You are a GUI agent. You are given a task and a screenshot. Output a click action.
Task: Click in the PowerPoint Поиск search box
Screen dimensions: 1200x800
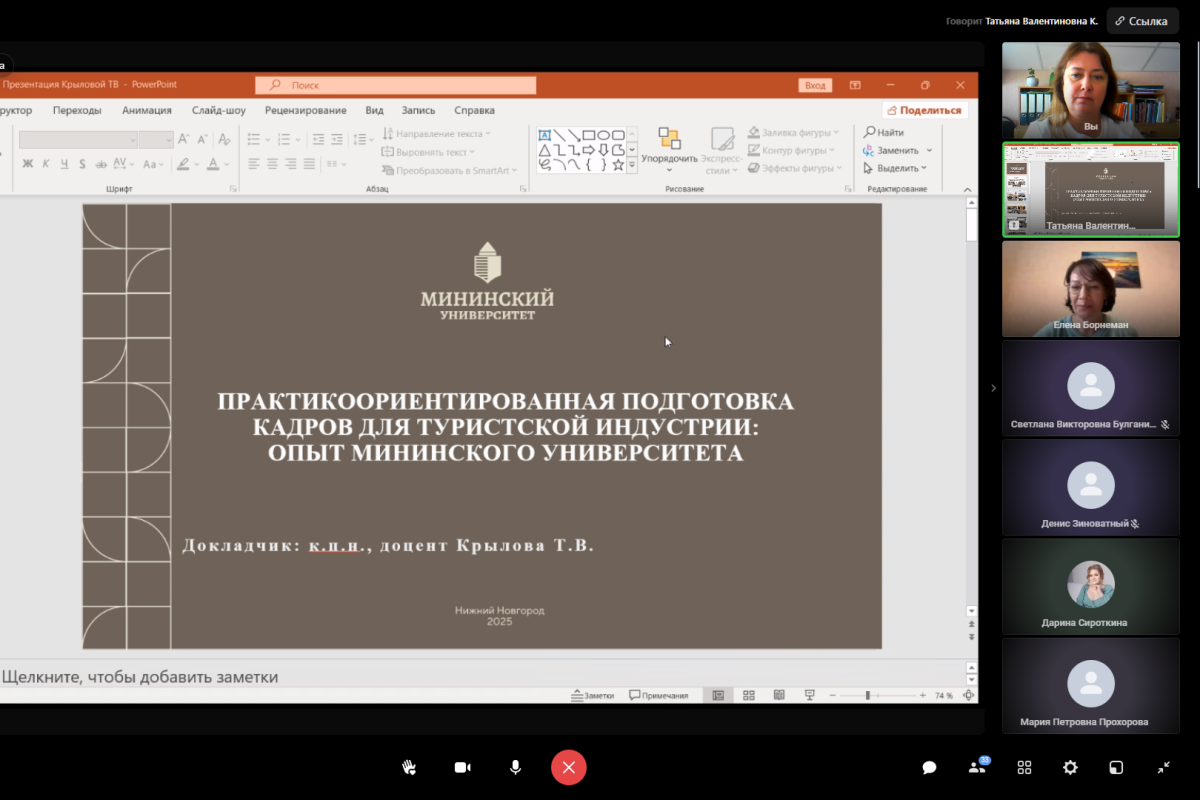point(395,86)
